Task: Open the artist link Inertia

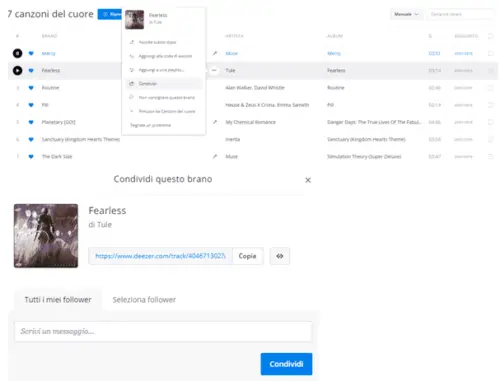Action: click(x=233, y=139)
